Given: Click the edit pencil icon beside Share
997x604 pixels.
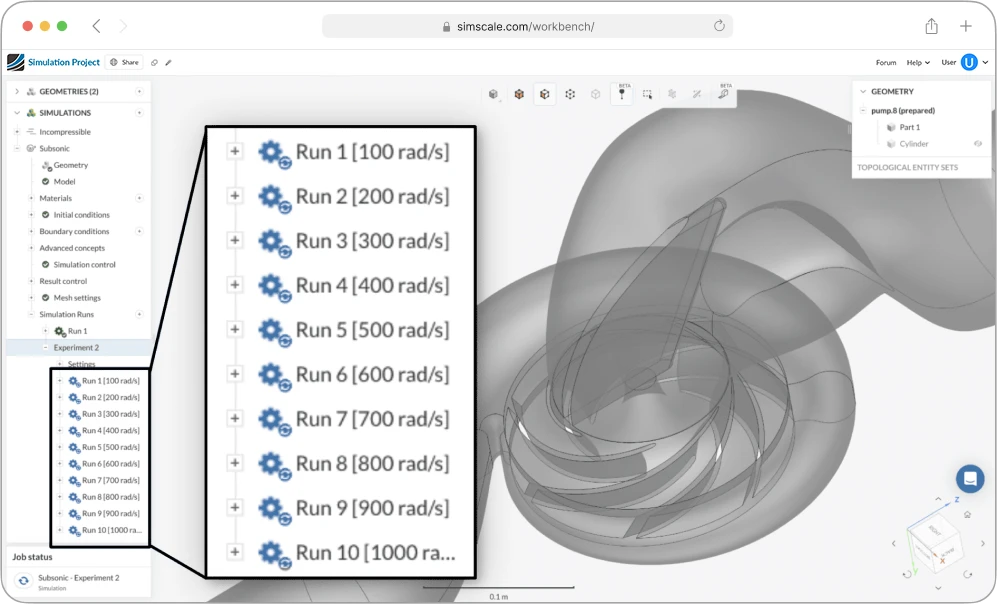Looking at the screenshot, I should tap(168, 62).
